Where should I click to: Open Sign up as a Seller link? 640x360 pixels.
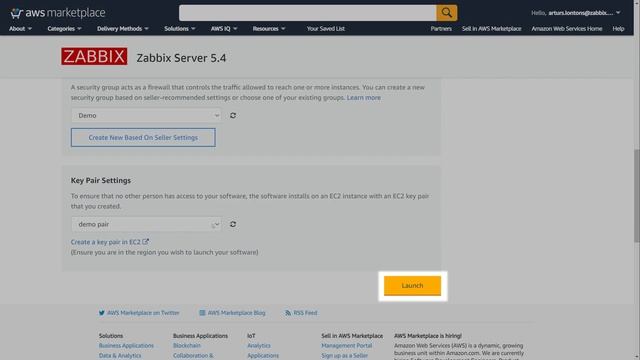click(x=344, y=356)
